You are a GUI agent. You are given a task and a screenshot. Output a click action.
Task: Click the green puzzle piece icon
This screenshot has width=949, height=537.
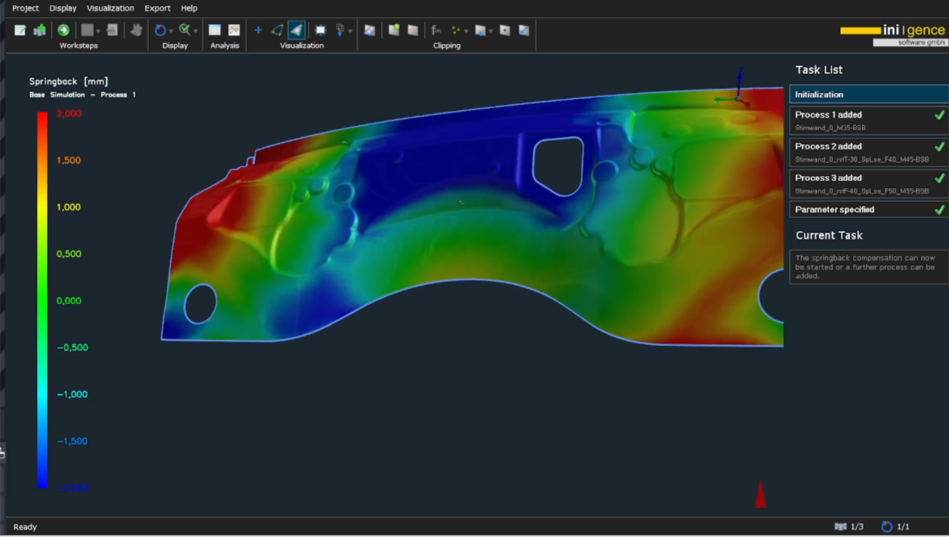point(40,30)
